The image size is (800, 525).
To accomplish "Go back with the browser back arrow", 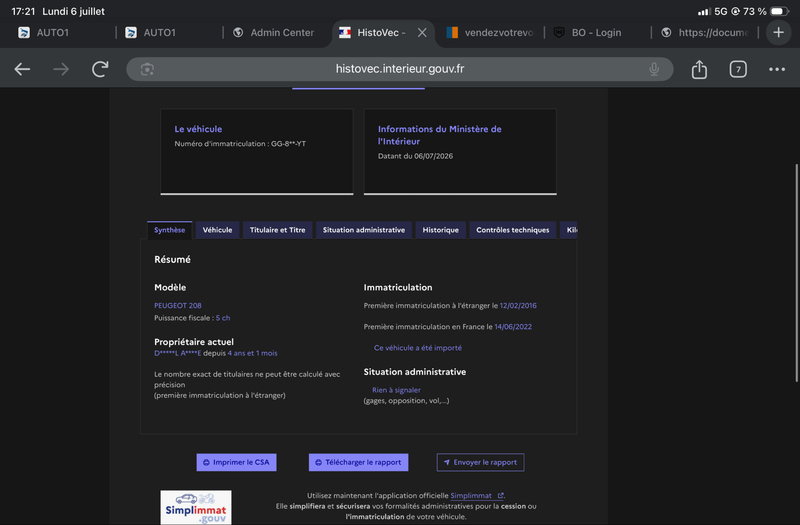I will pos(22,69).
